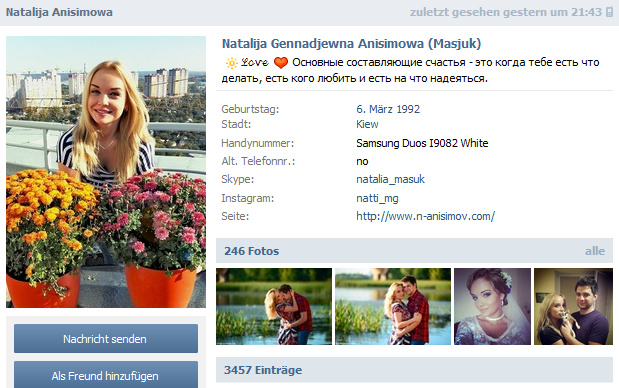The image size is (619, 388).
Task: Click the 'Handynummer:' label
Action: click(257, 143)
